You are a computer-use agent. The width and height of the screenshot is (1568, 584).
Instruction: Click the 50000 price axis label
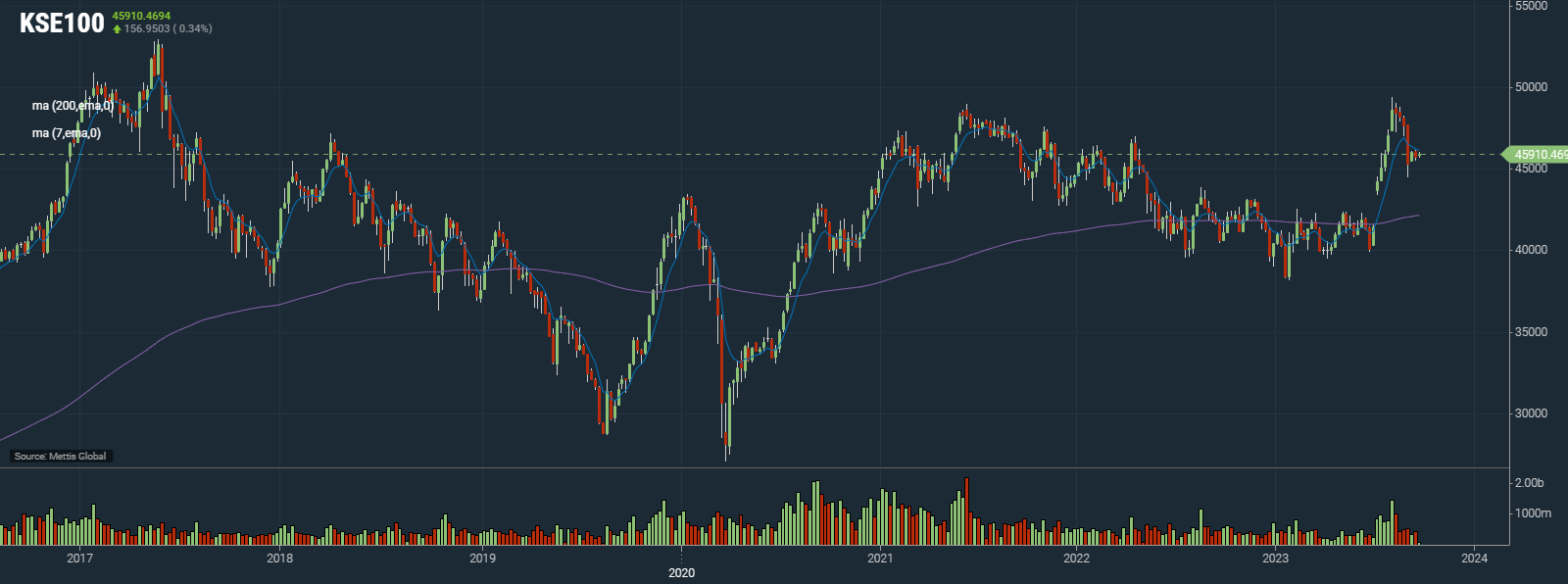point(1531,87)
